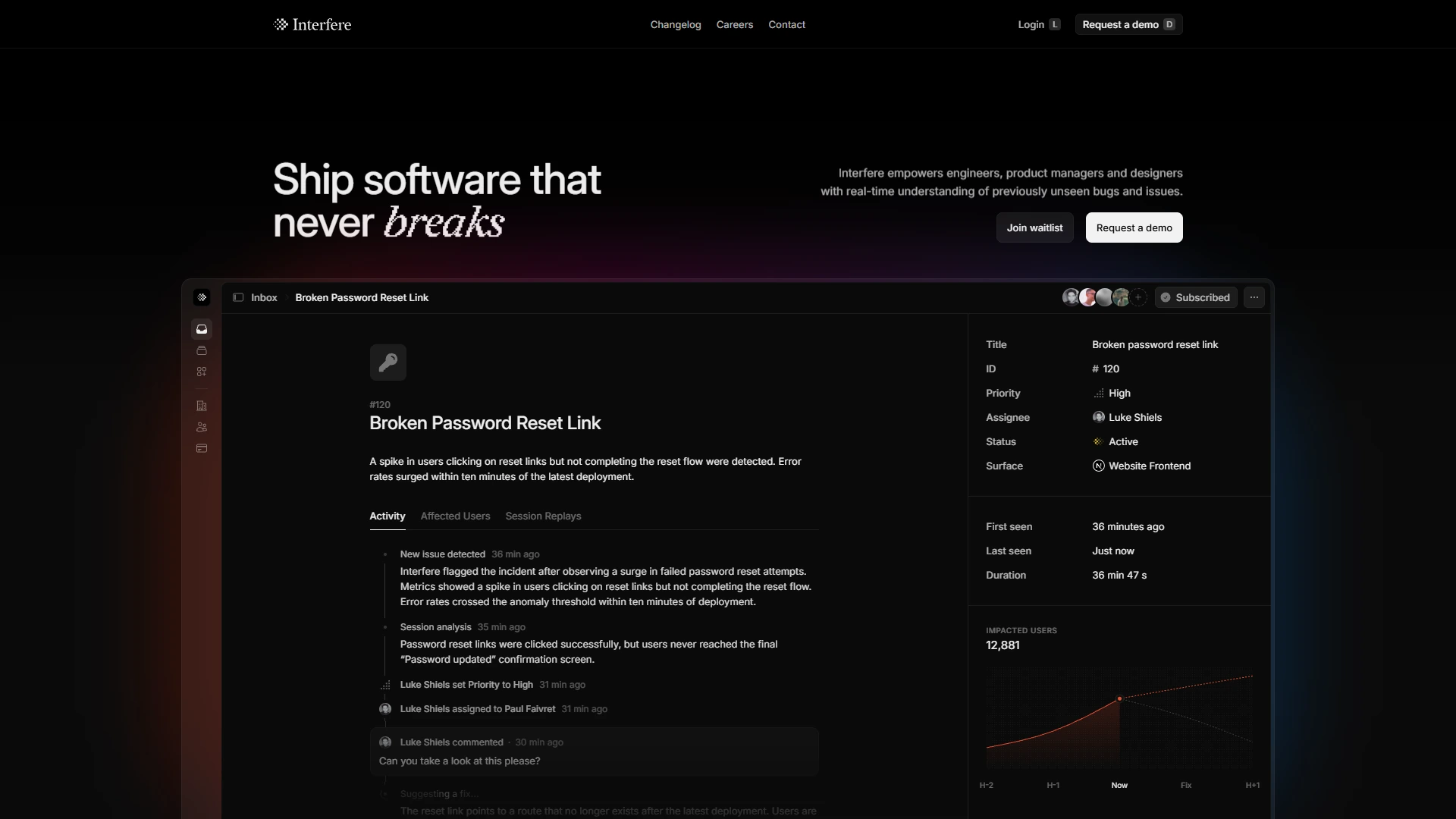Click the Login link
Image resolution: width=1456 pixels, height=819 pixels.
[1038, 24]
